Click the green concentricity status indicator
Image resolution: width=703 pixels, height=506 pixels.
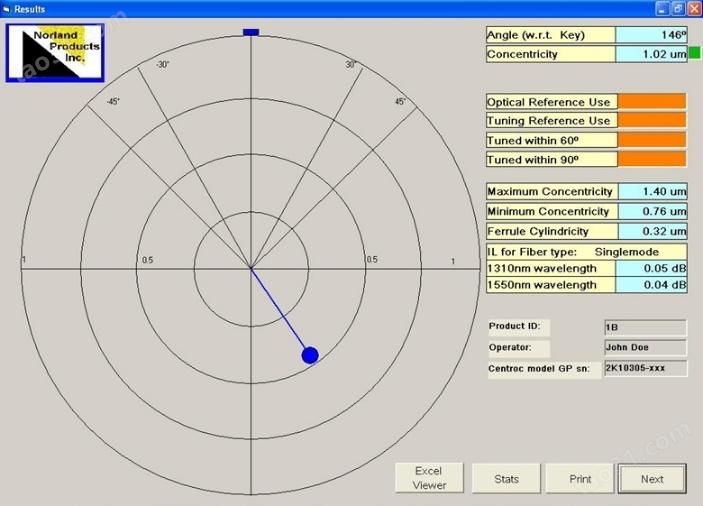tap(694, 53)
